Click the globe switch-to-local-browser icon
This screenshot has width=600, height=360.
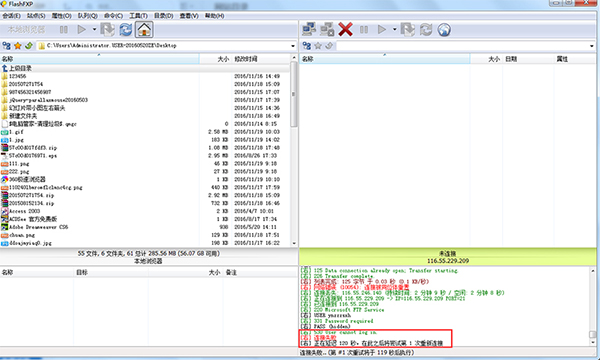click(444, 29)
